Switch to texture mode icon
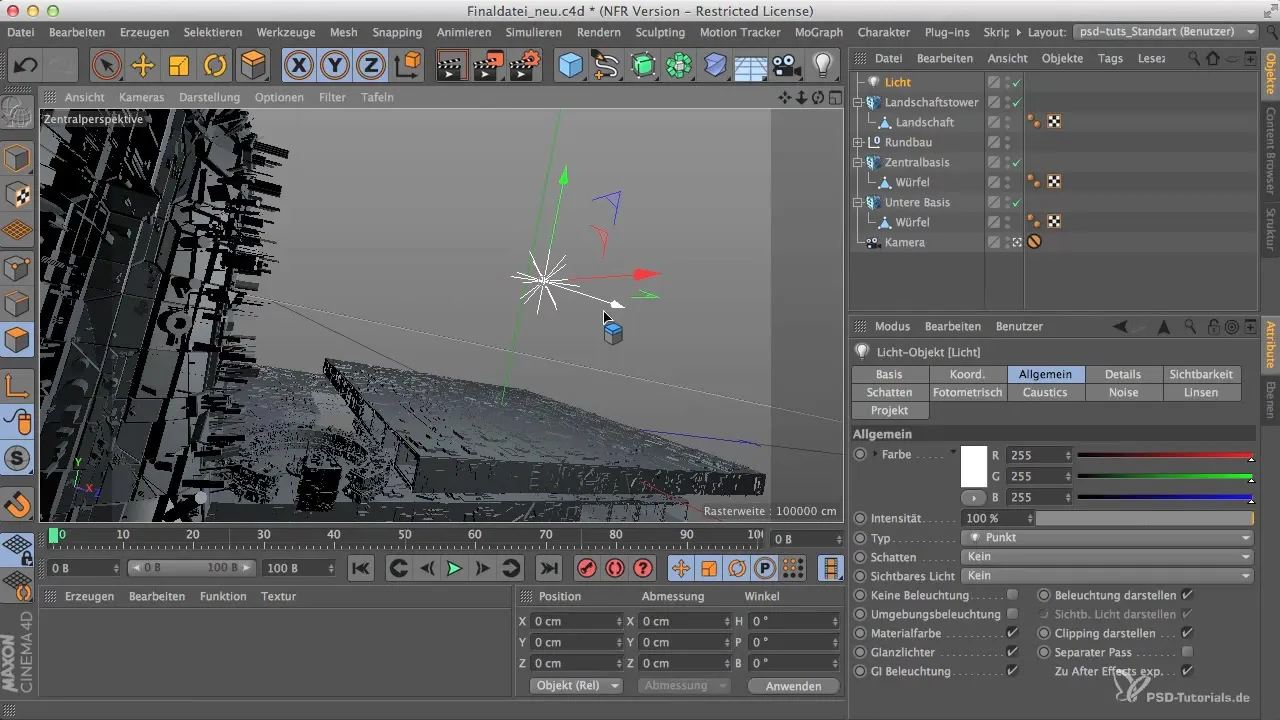This screenshot has width=1280, height=720. coord(18,195)
